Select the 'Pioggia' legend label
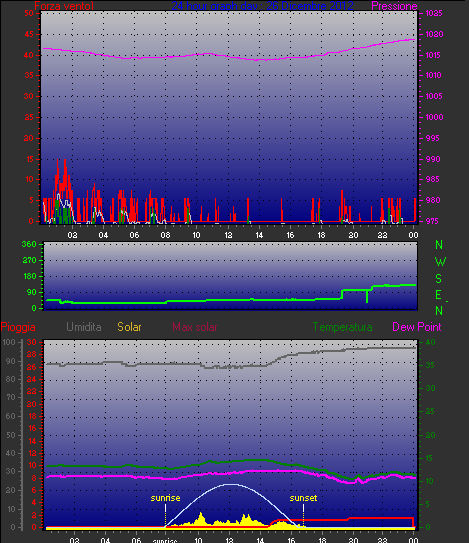 [18, 327]
